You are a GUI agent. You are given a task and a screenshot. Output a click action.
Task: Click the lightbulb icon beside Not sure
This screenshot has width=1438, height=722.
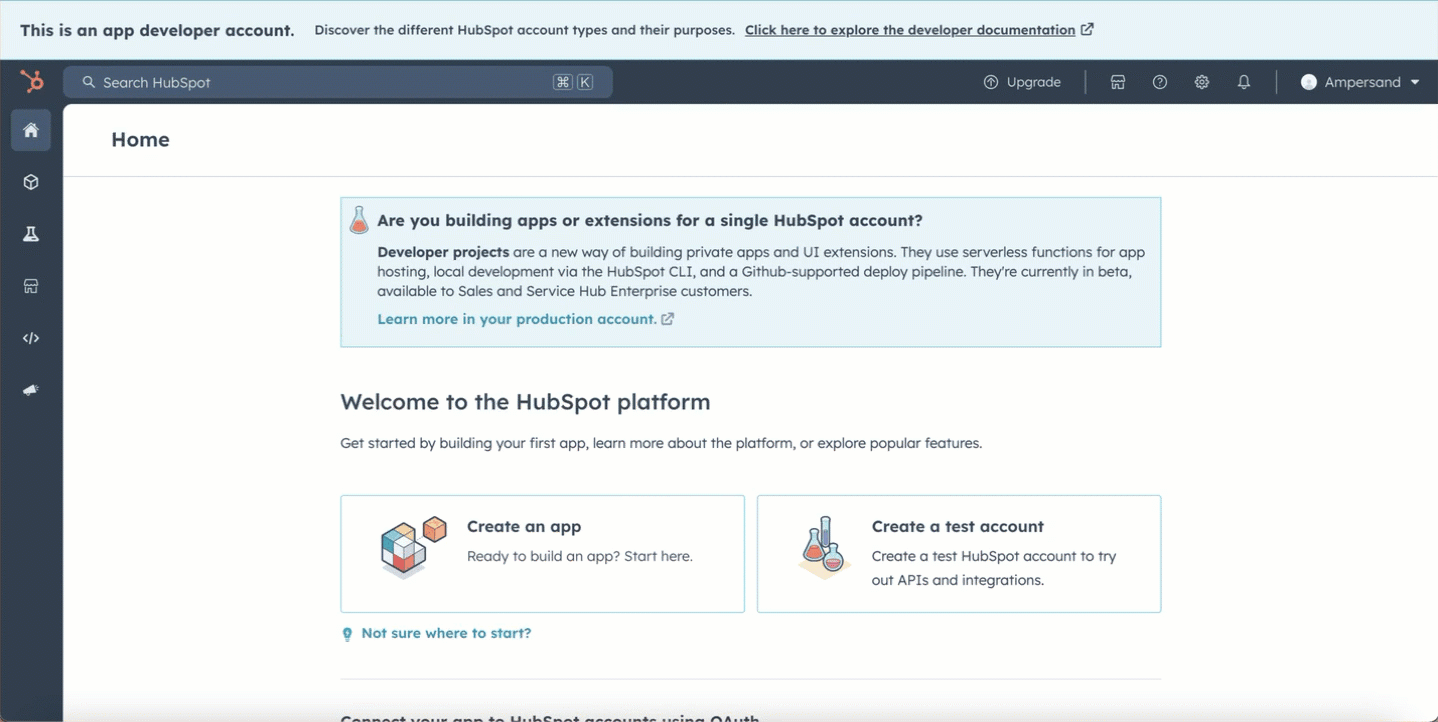point(347,634)
